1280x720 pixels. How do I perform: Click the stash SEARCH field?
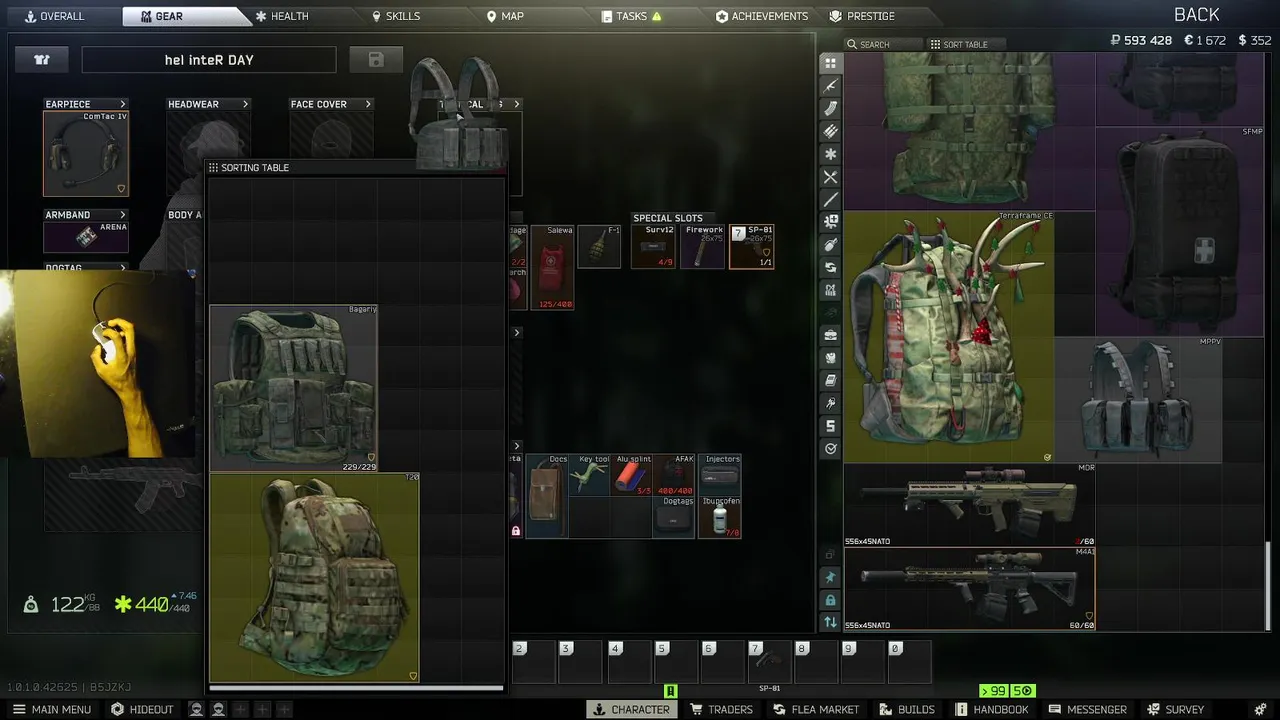(x=883, y=44)
